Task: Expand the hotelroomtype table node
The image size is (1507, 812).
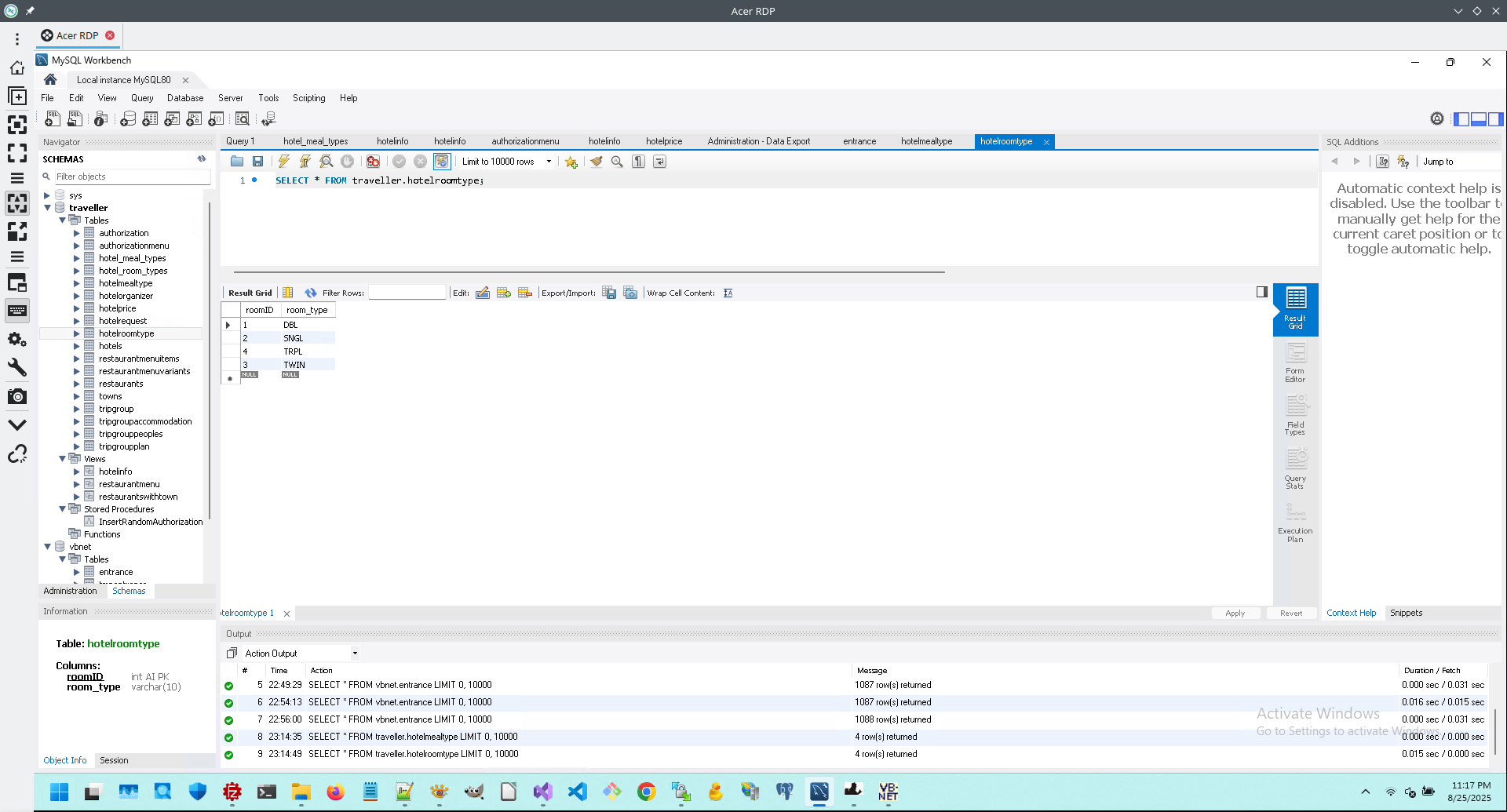Action: 77,333
